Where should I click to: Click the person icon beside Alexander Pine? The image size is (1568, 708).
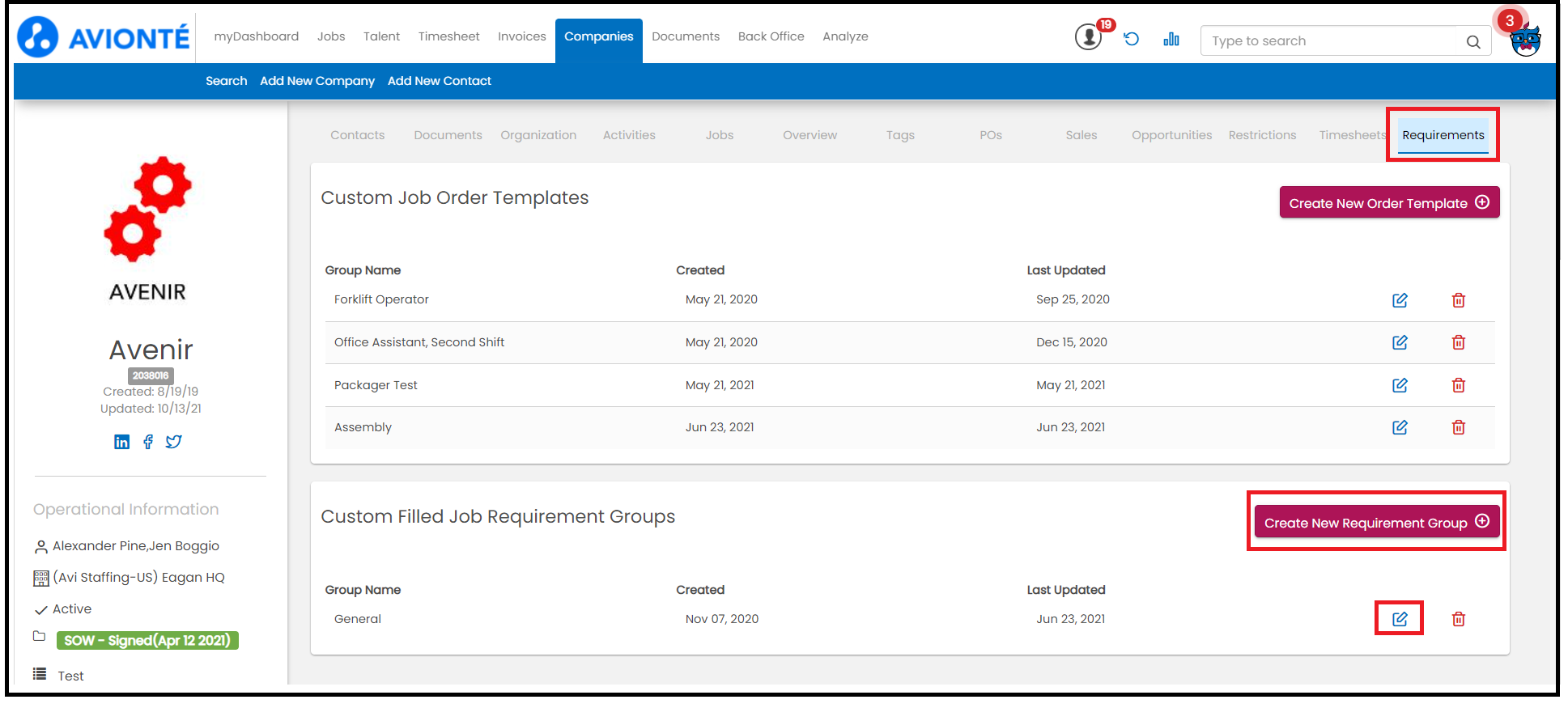(41, 547)
